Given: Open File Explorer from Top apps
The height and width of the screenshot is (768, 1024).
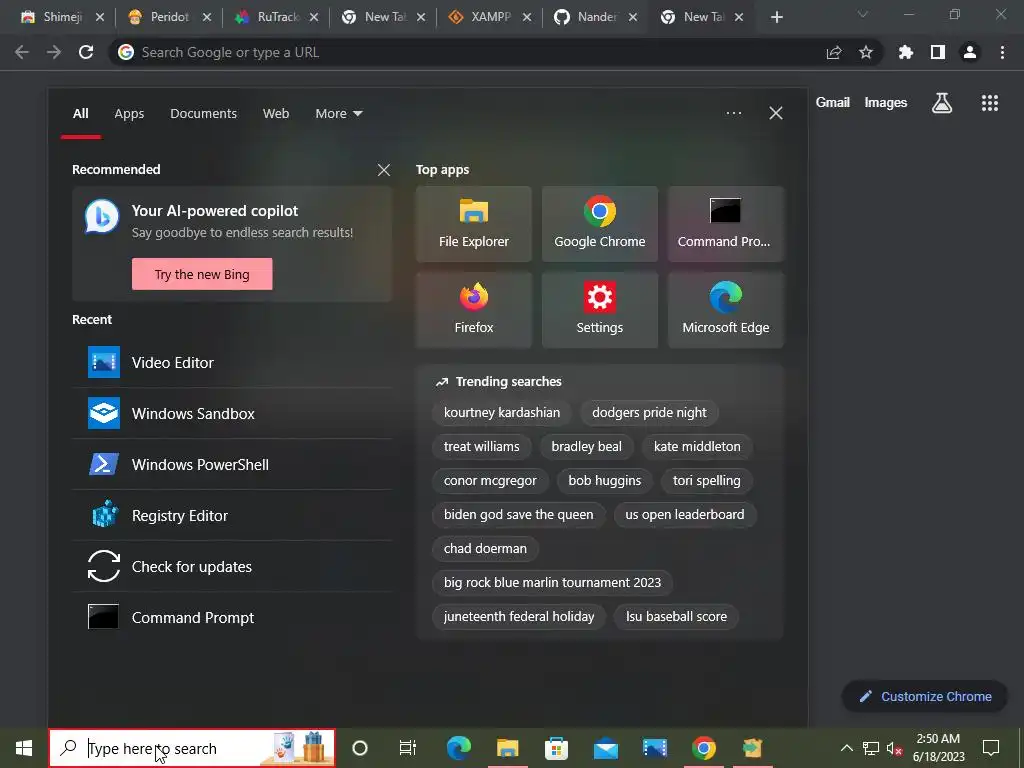Looking at the screenshot, I should 473,224.
